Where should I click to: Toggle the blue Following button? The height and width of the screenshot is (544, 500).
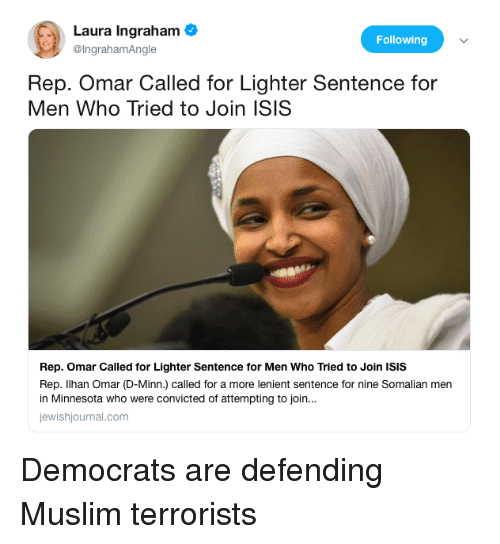pos(402,39)
